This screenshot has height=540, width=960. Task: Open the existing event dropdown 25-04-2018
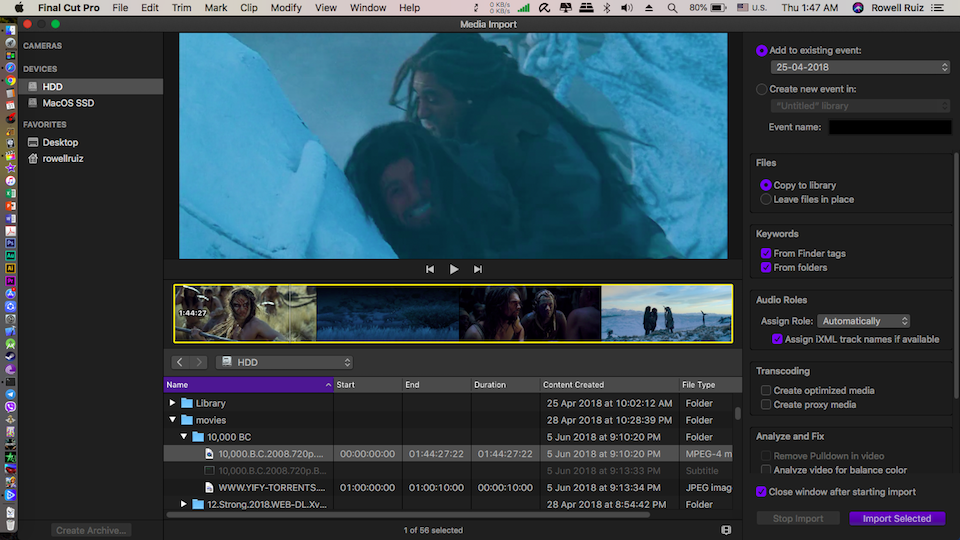(860, 67)
